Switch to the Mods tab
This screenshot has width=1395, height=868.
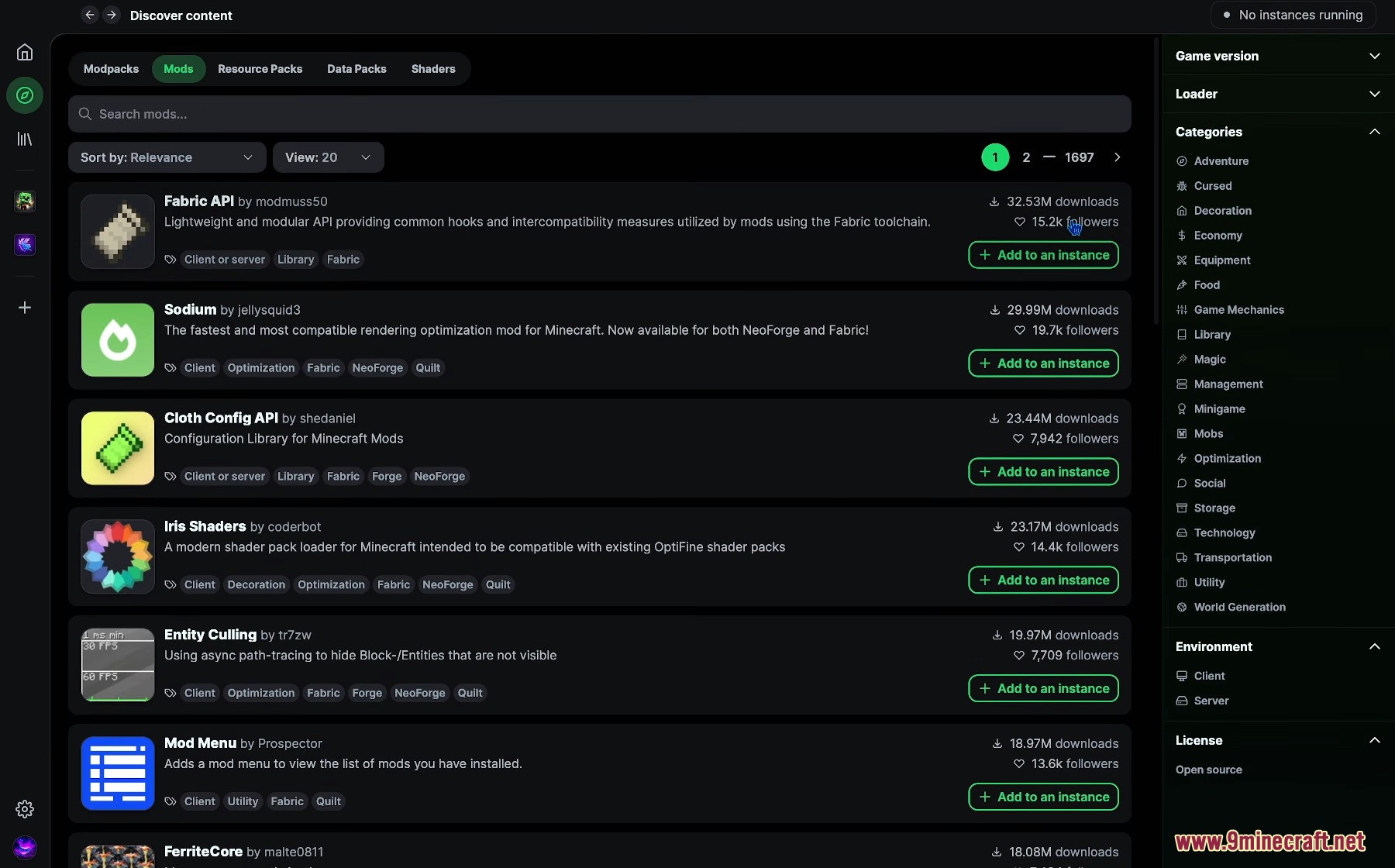(x=178, y=69)
